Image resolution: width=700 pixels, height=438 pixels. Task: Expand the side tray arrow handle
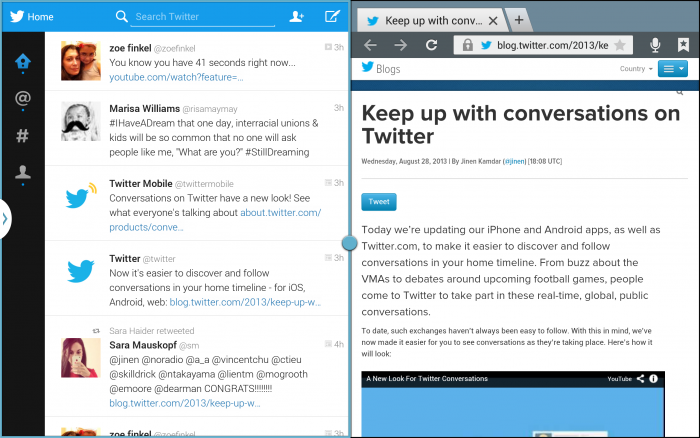[x=4, y=219]
